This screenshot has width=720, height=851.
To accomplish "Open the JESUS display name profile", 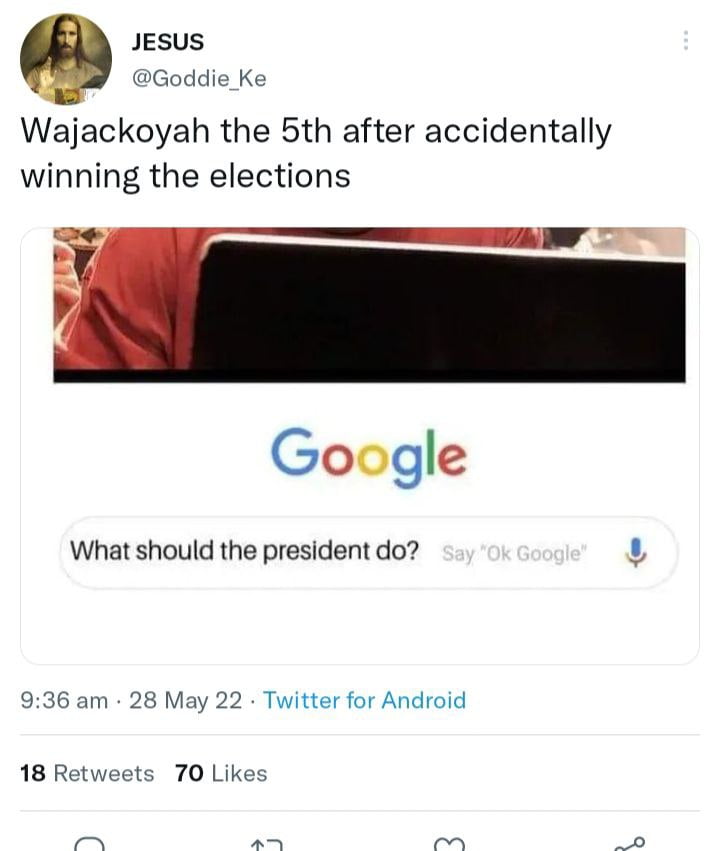I will 168,42.
